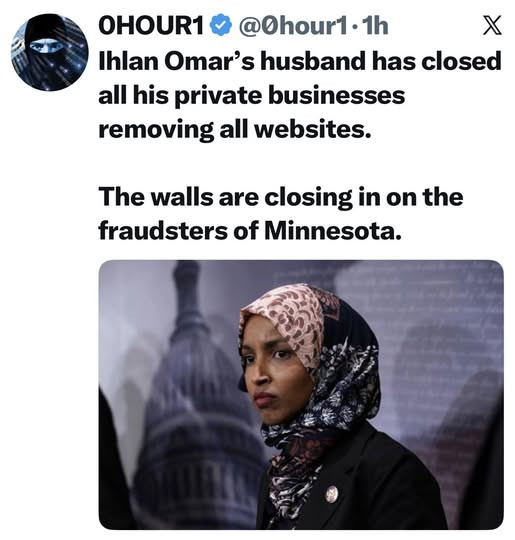Click the word "Minnesota." in the post
Screen dimensions: 515x540
pos(333,230)
